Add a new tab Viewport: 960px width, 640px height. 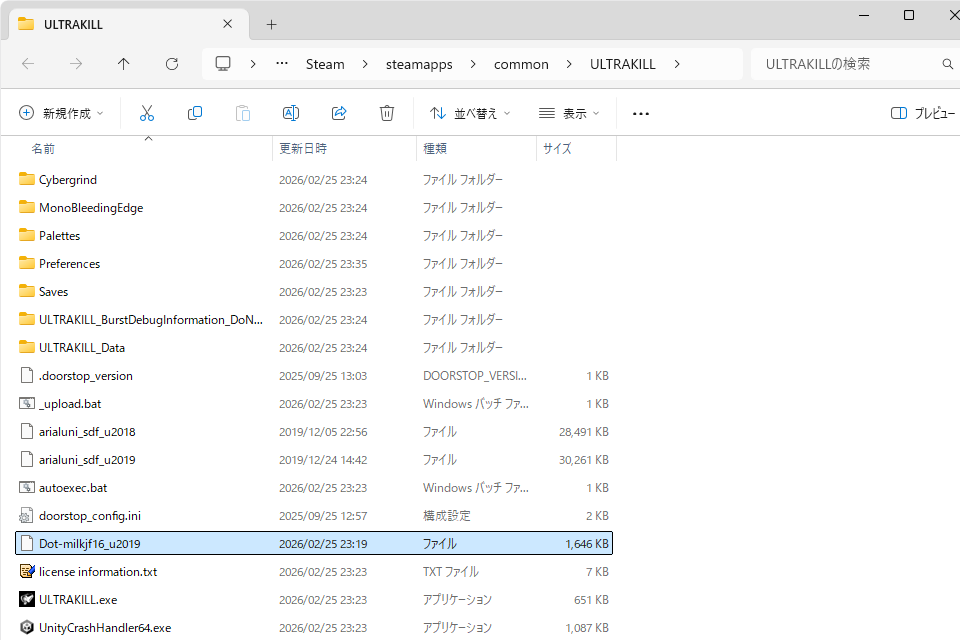(271, 24)
